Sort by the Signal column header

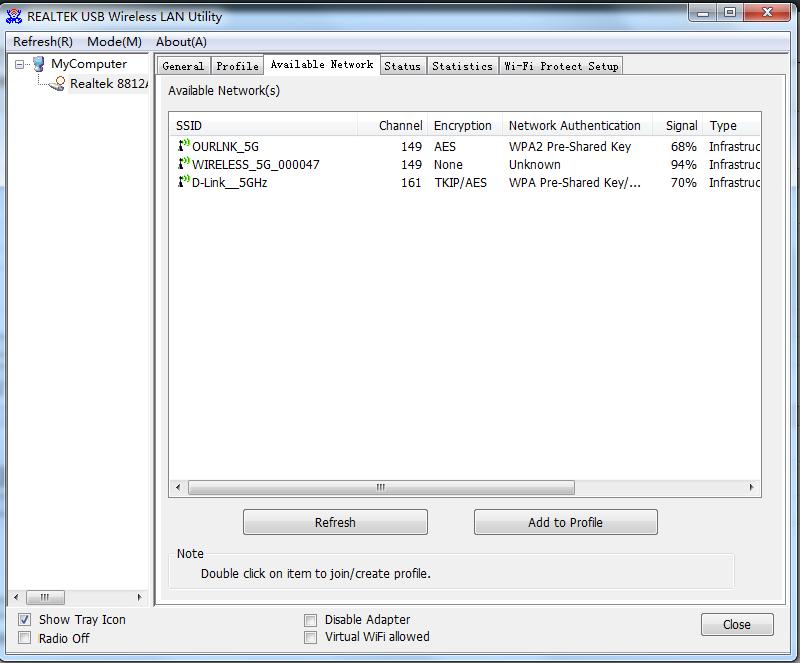coord(678,125)
